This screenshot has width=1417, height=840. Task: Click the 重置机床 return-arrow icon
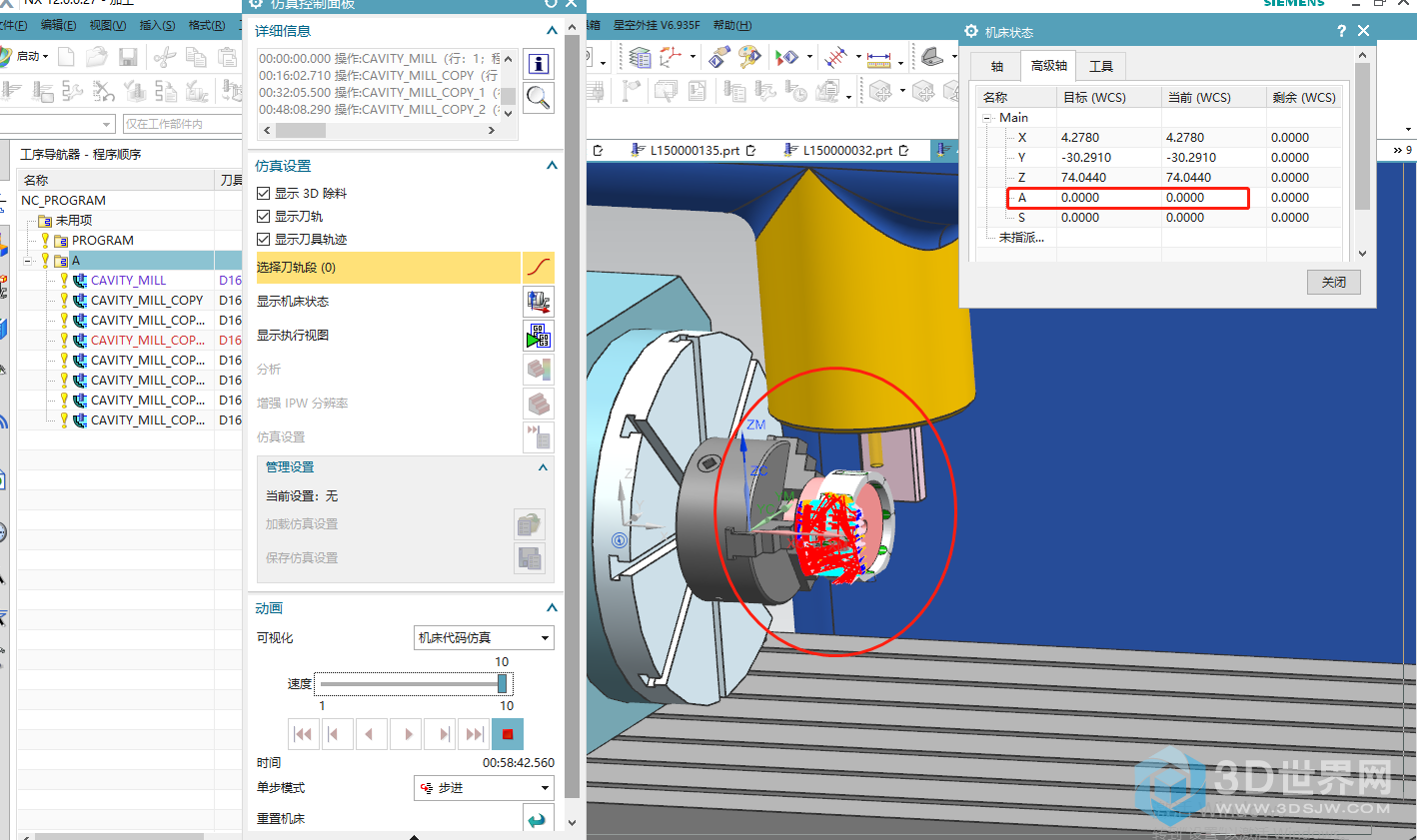pos(538,820)
